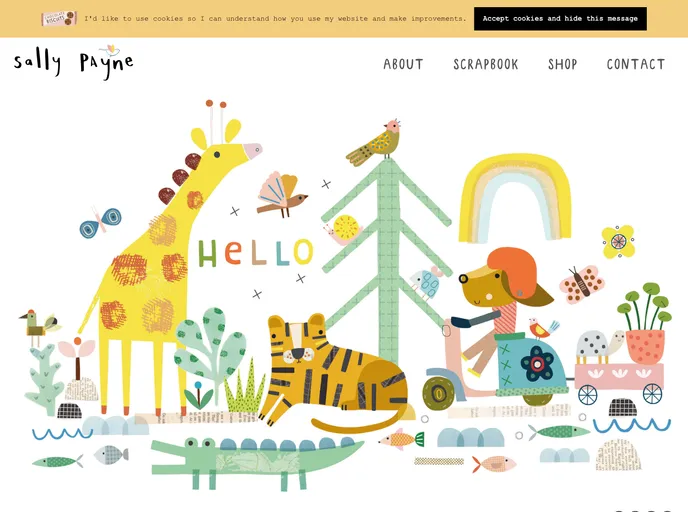Click the potted plant on pink wagon

point(644,323)
